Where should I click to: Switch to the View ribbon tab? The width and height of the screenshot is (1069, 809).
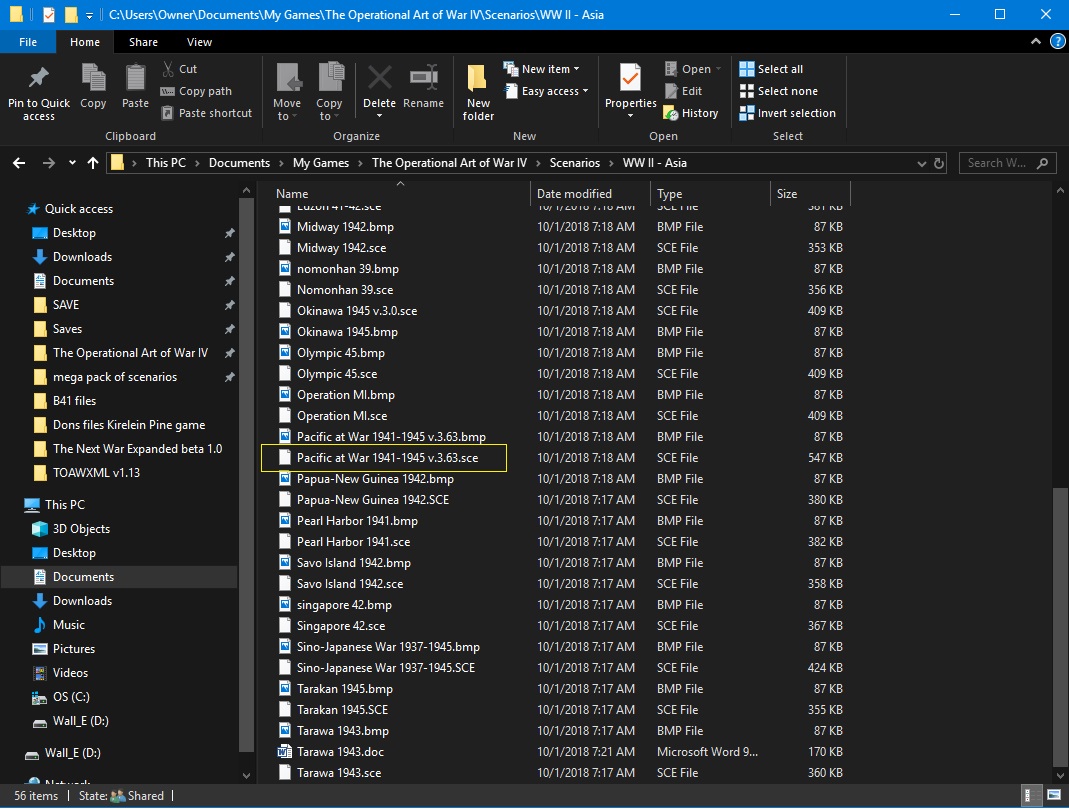click(199, 42)
